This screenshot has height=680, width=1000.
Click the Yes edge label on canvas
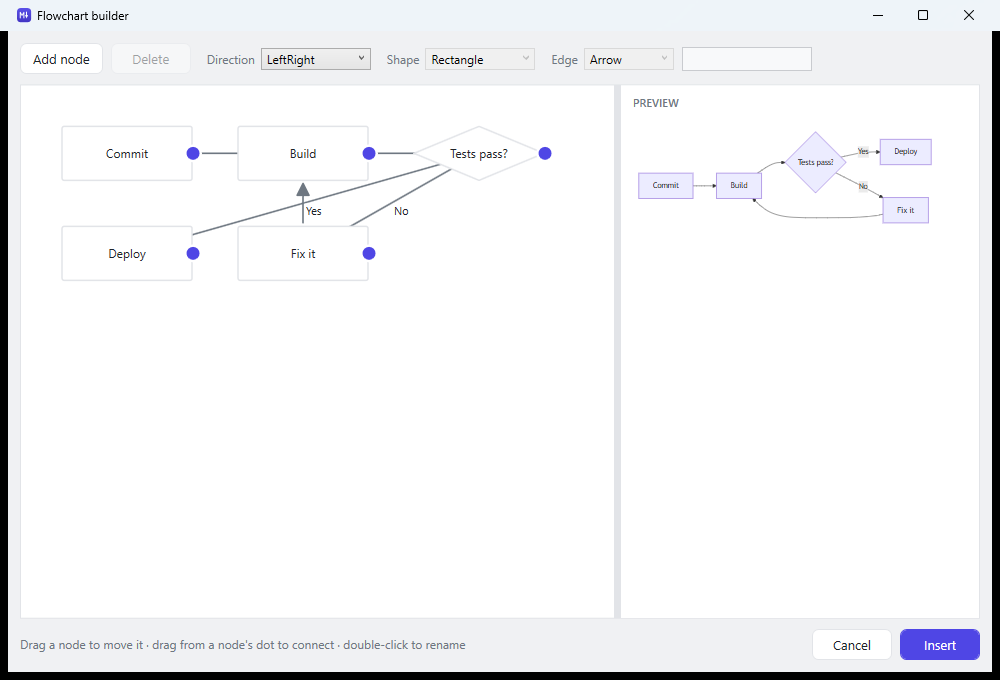coord(314,211)
